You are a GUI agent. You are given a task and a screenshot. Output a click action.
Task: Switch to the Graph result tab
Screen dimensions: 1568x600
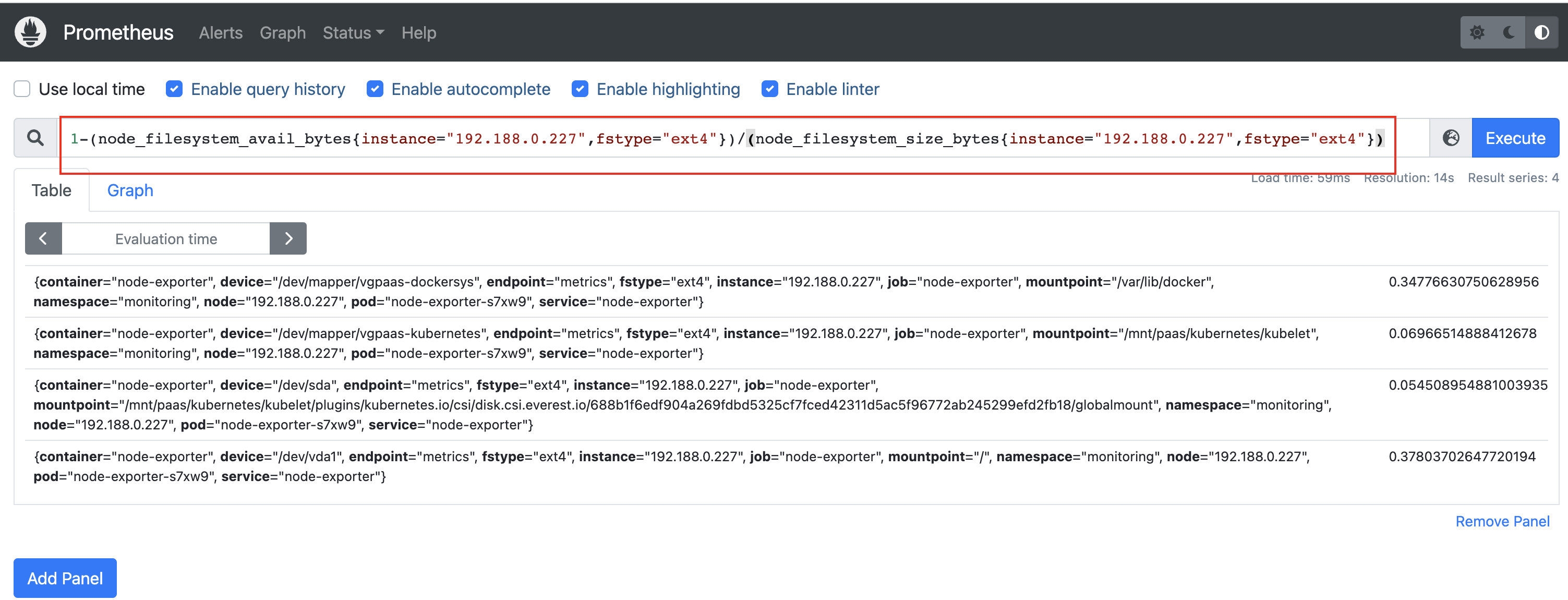pyautogui.click(x=130, y=190)
